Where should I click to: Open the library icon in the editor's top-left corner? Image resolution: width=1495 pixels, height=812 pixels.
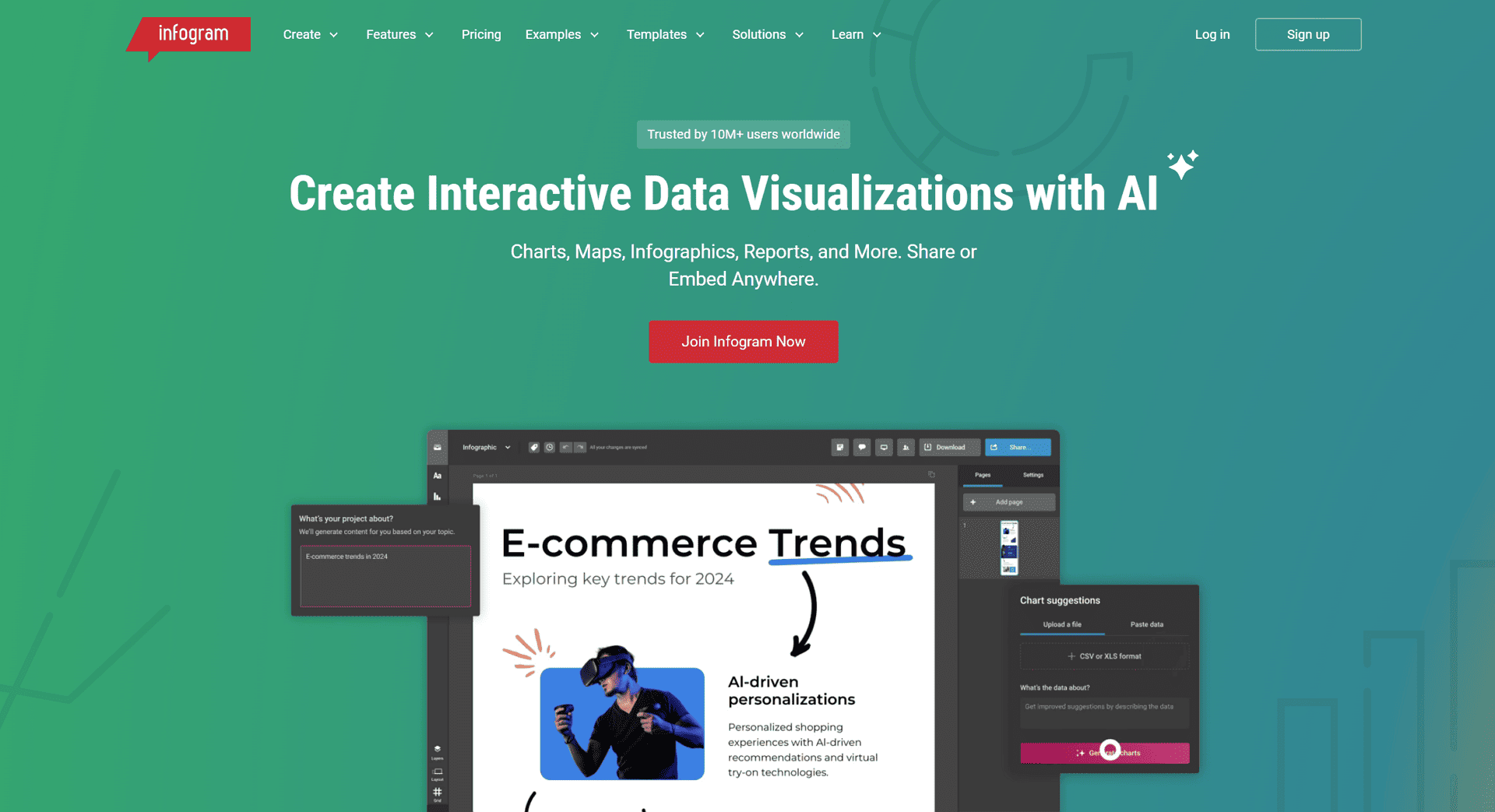click(438, 448)
